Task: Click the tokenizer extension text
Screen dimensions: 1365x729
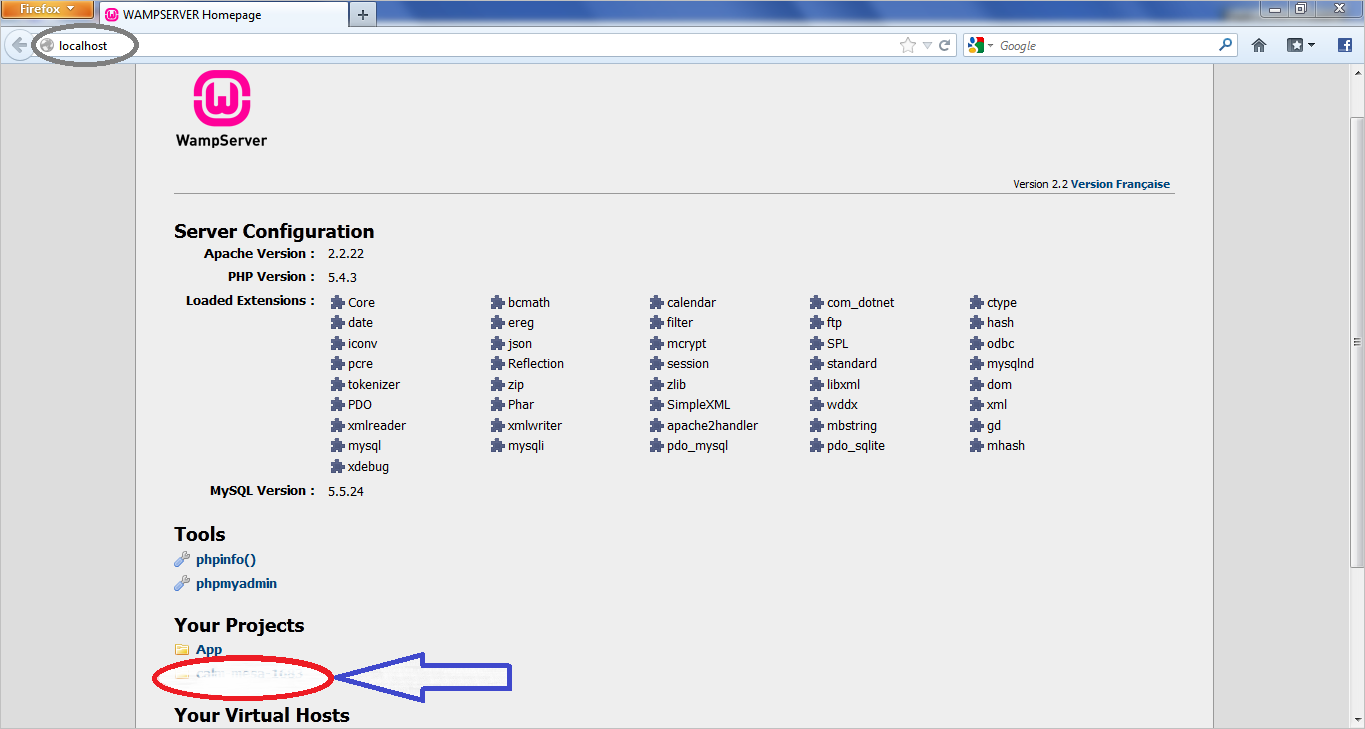Action: (x=374, y=385)
